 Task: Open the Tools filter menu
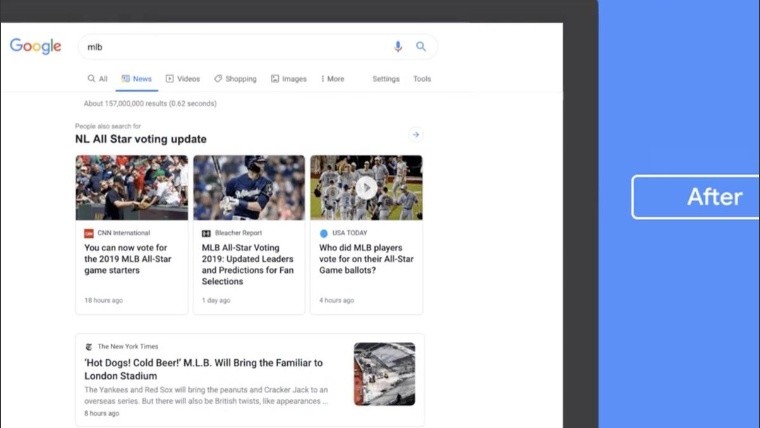tap(422, 79)
